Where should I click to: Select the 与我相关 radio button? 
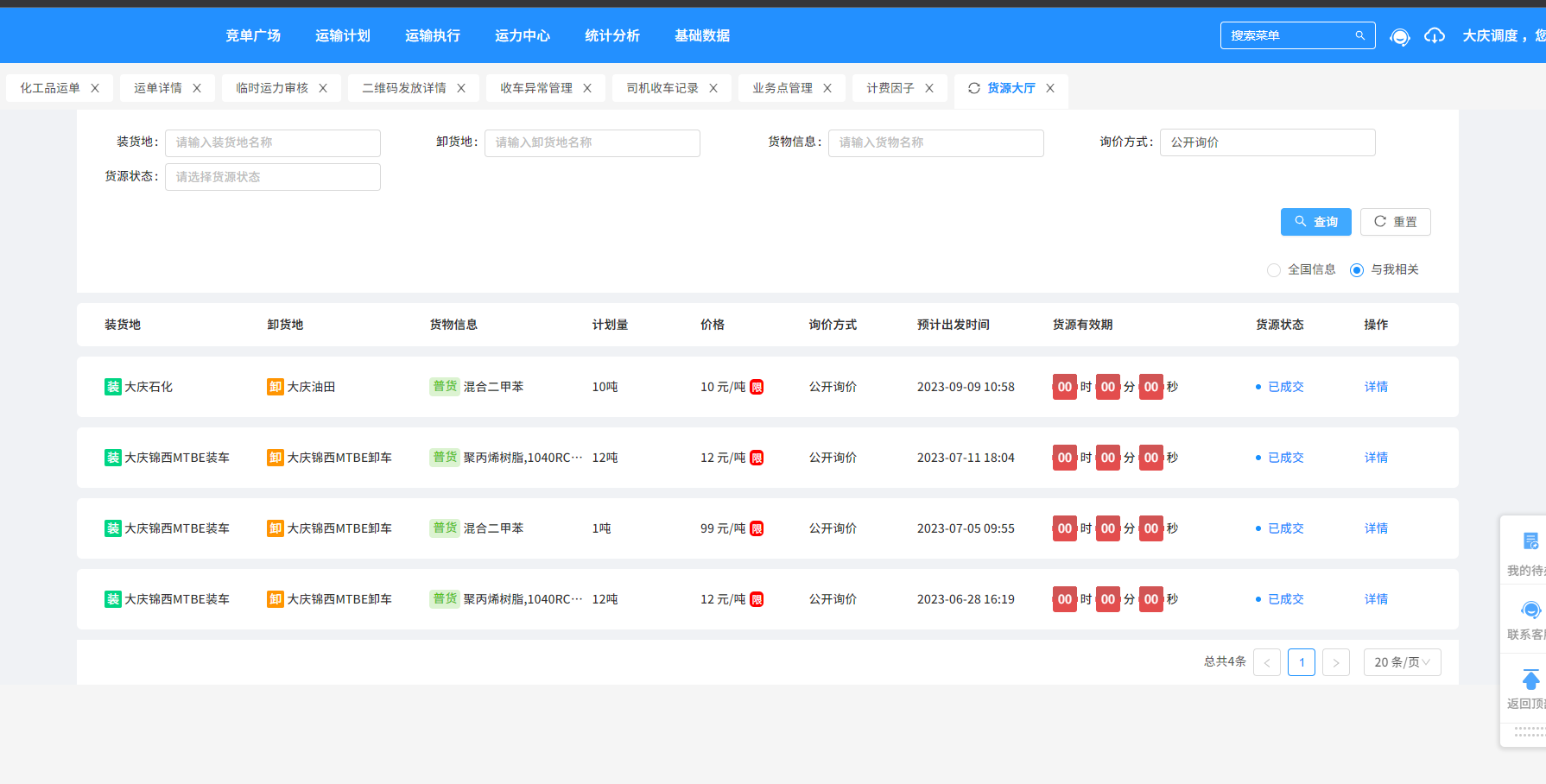pos(1357,270)
